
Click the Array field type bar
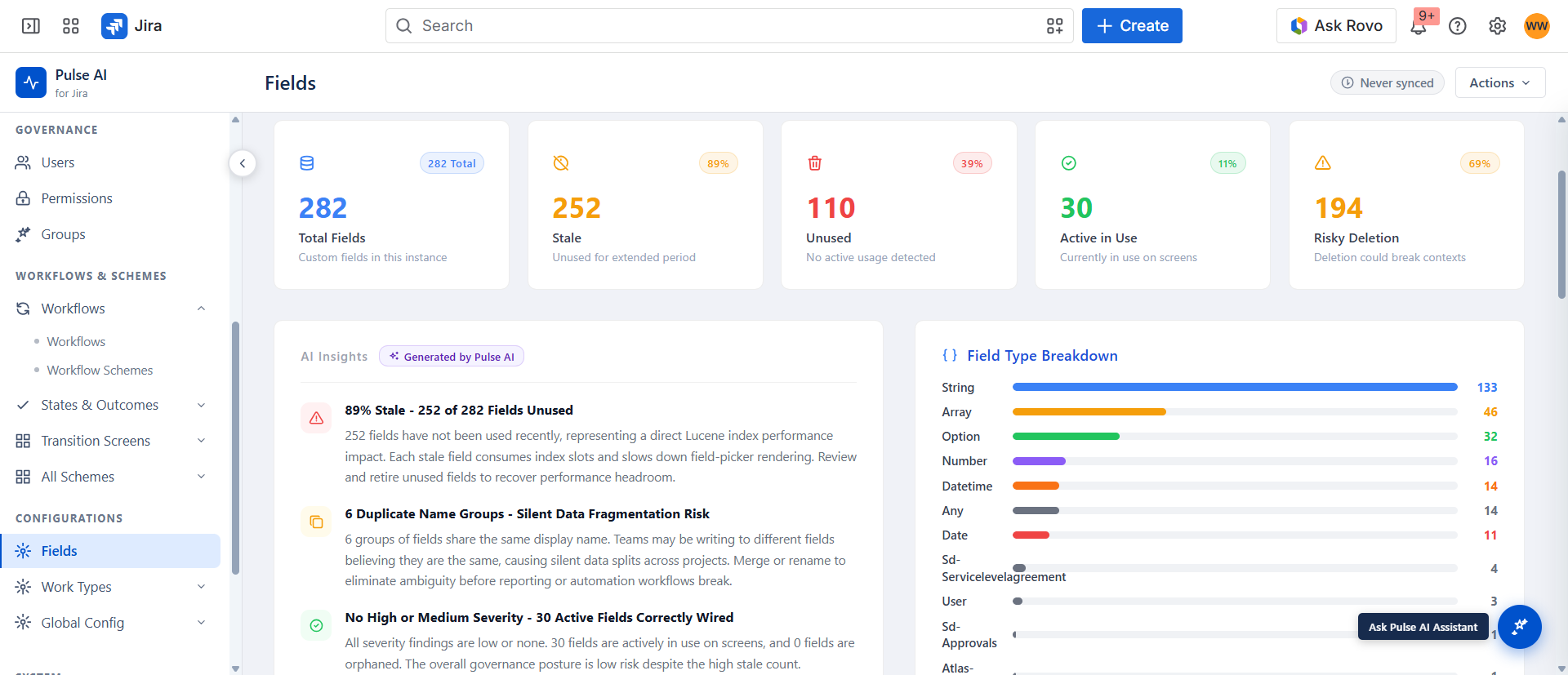[x=1235, y=411]
